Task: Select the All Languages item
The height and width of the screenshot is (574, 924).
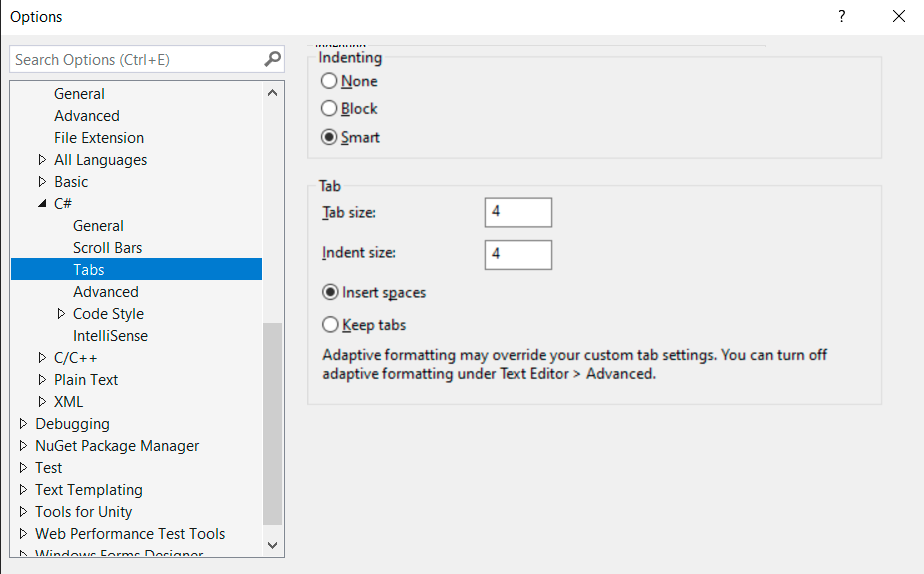Action: 100,160
